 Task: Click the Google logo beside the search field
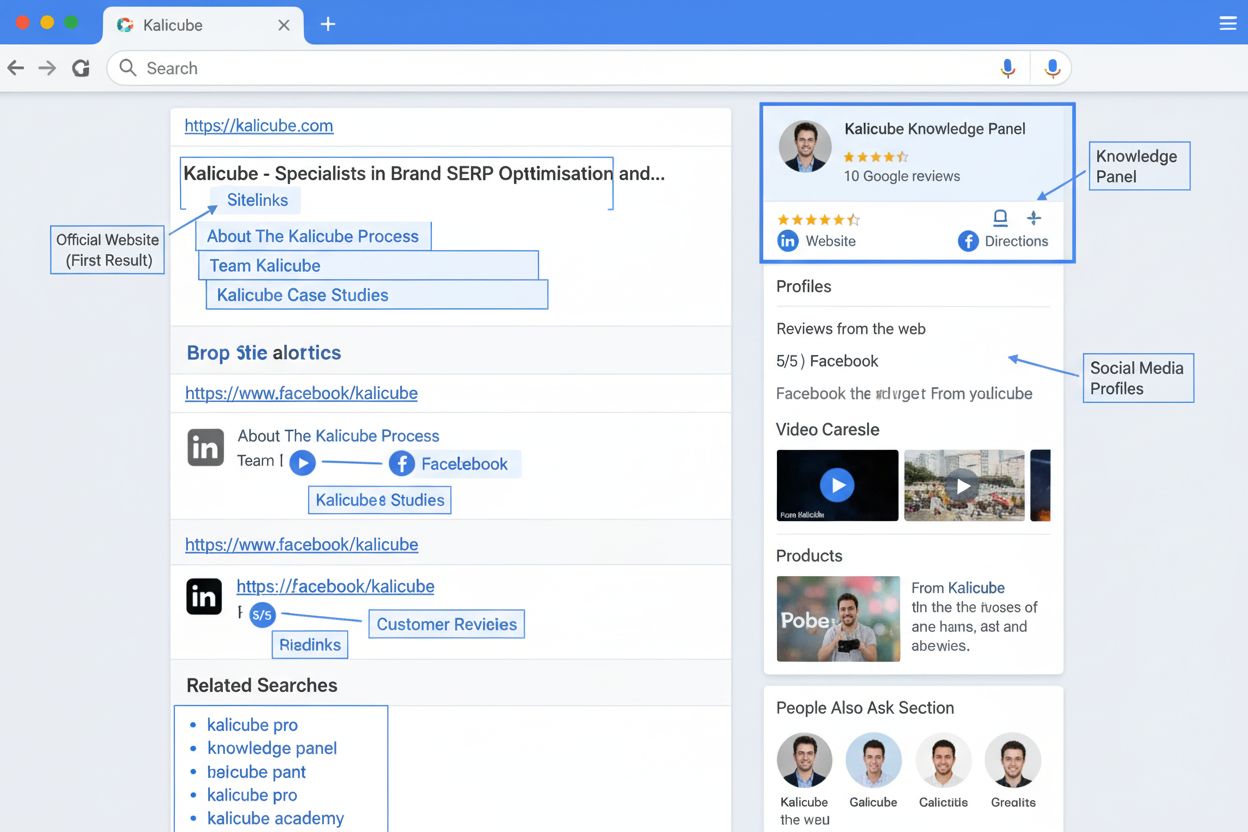pyautogui.click(x=81, y=68)
